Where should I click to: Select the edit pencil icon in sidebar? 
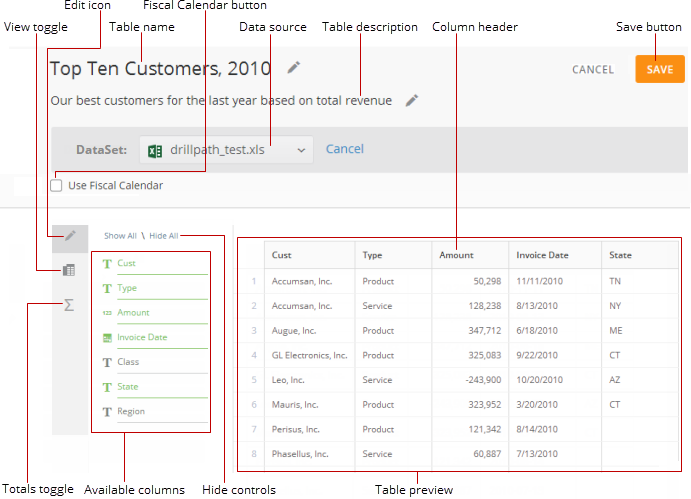[x=70, y=235]
